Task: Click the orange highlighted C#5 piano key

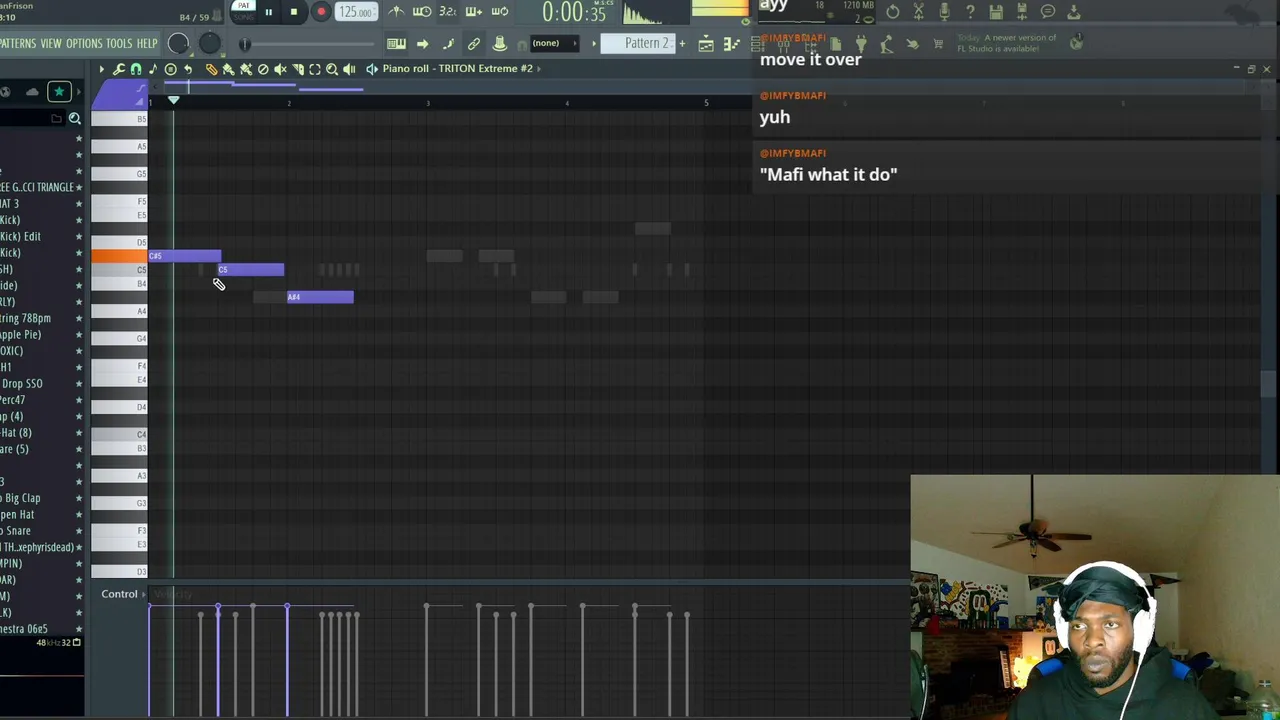Action: coord(120,257)
